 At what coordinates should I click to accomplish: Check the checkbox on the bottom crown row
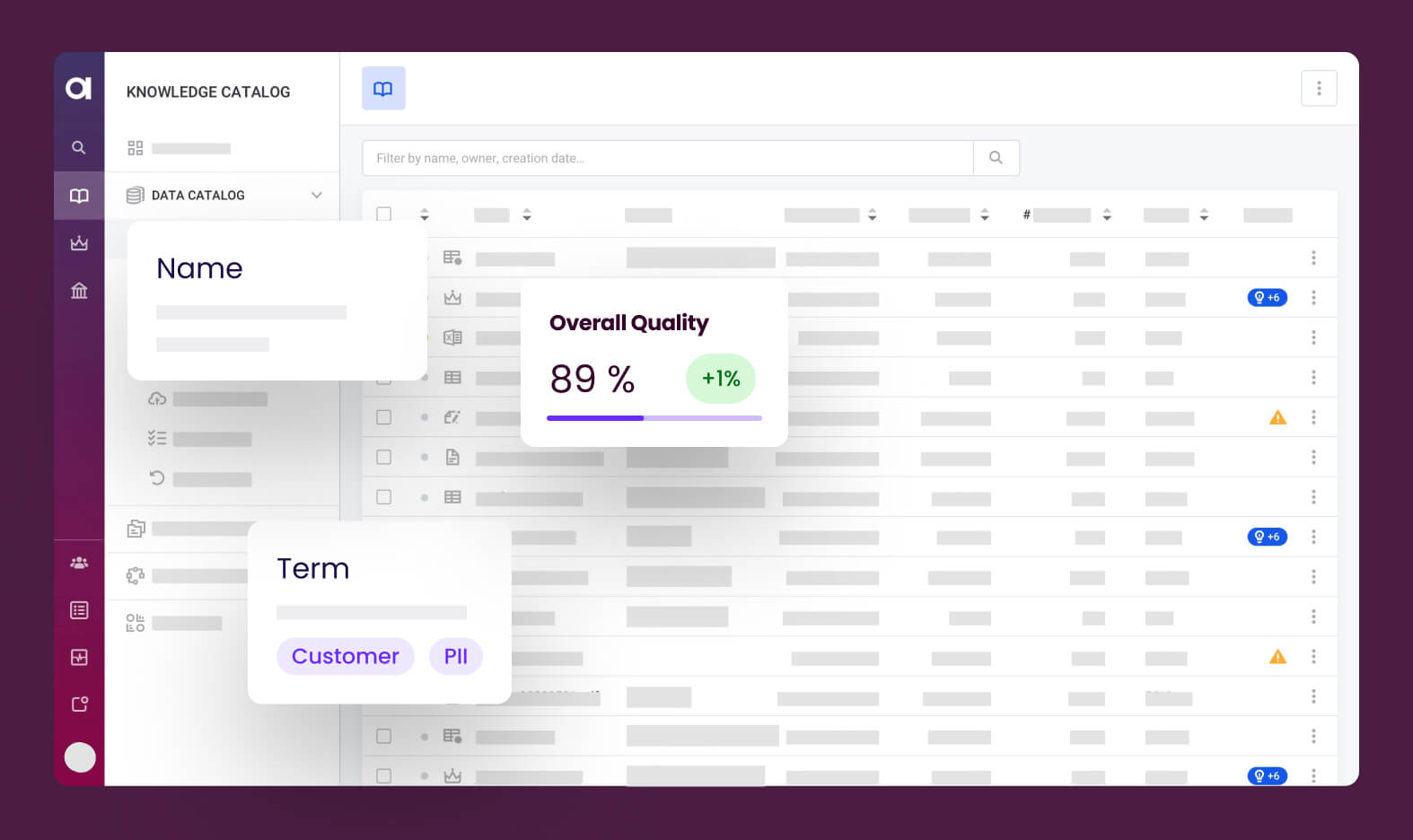tap(384, 775)
